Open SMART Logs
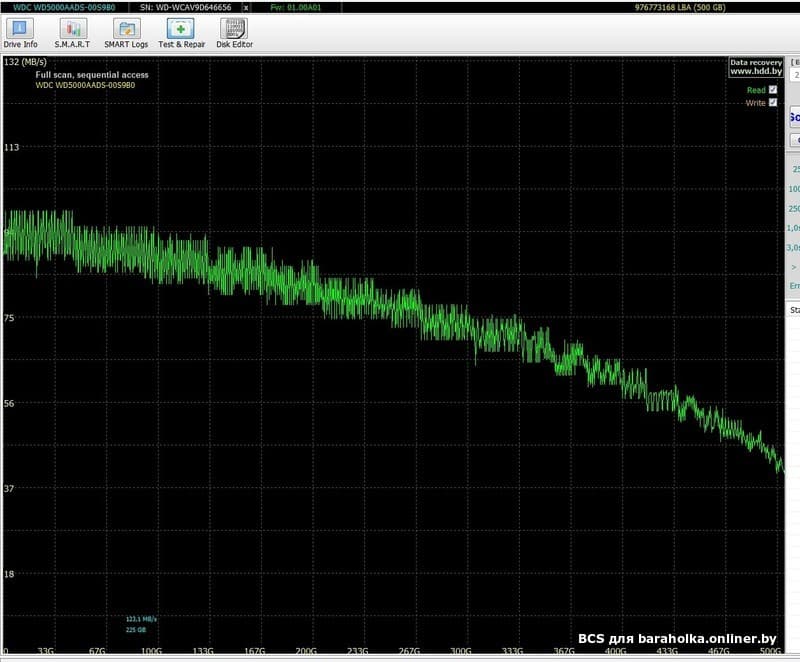This screenshot has width=800, height=662. [126, 33]
